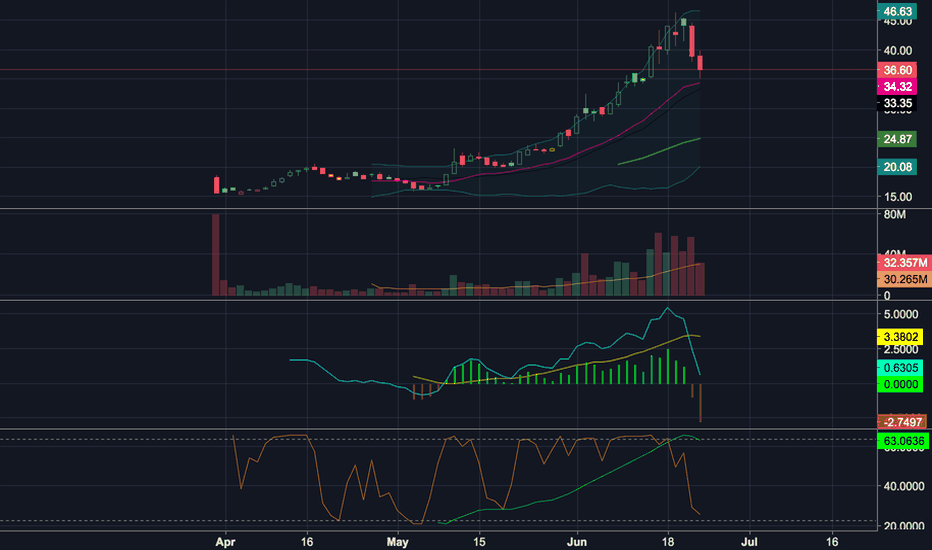932x550 pixels.
Task: Click the yellow 3.3802 signal value label
Action: tap(900, 337)
